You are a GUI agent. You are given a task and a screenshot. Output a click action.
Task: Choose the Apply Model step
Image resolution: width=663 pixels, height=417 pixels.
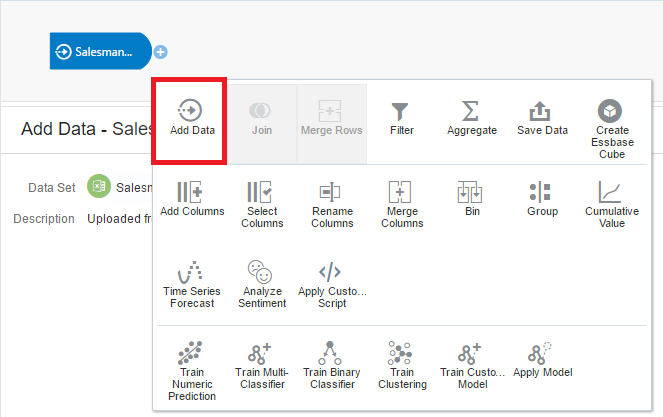click(x=542, y=359)
